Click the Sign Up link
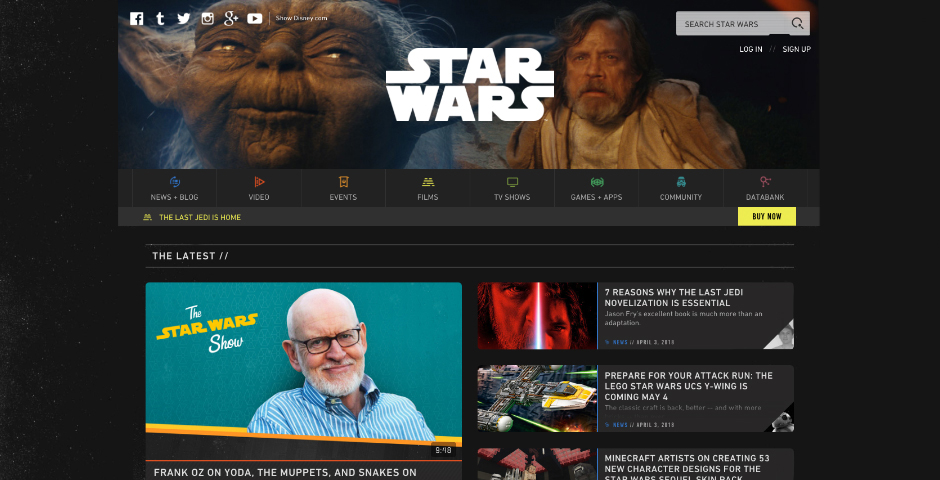Screen dimensions: 940x480 tap(797, 49)
